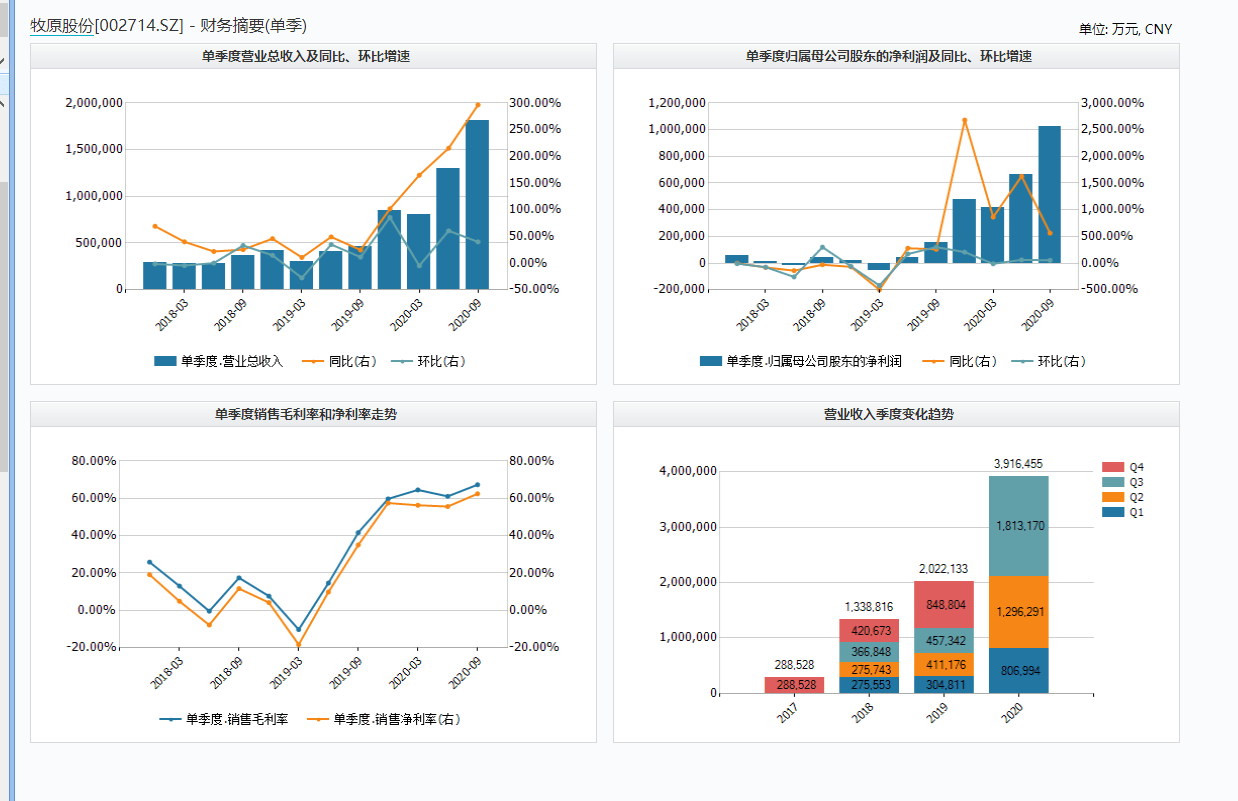Click the 2017 label on the quarterly revenue axis

pos(786,714)
